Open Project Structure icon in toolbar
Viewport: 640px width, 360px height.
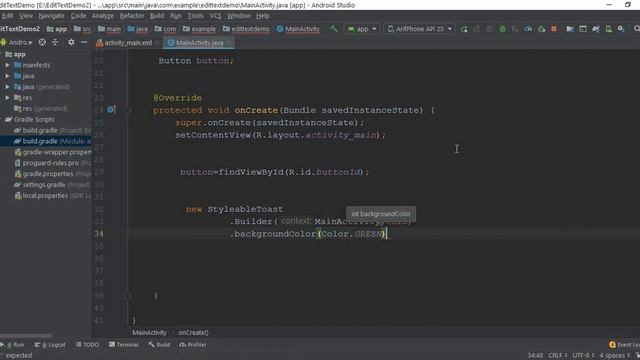(x=570, y=29)
